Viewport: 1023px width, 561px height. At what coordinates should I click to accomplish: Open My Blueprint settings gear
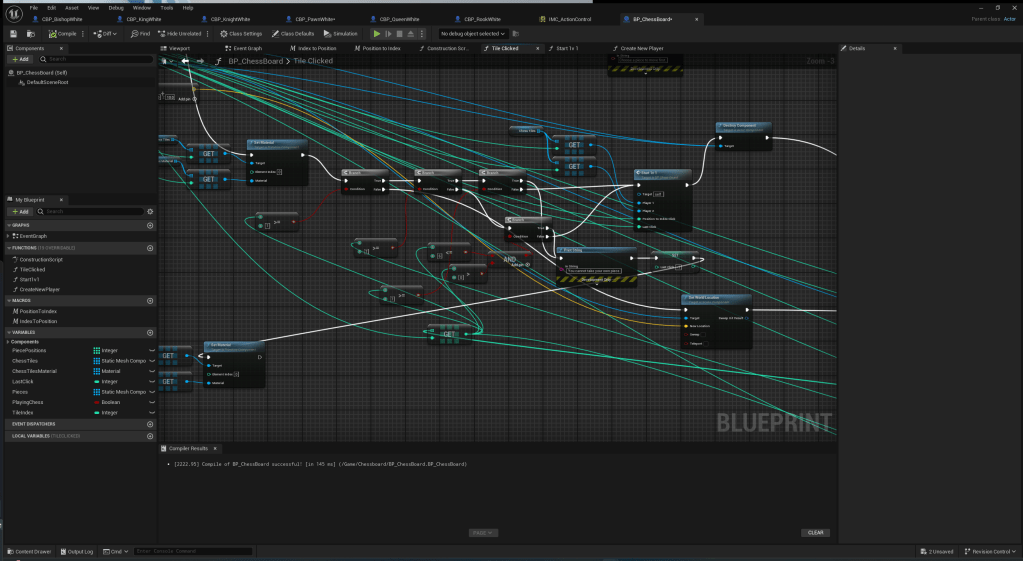coord(150,211)
